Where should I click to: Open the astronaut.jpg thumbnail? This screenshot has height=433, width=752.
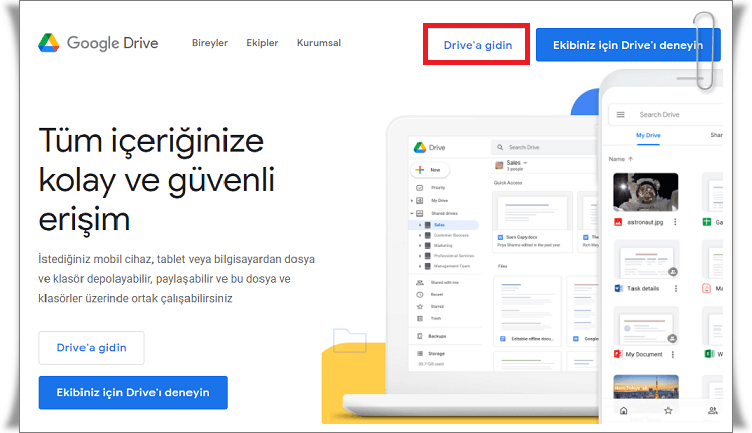646,192
